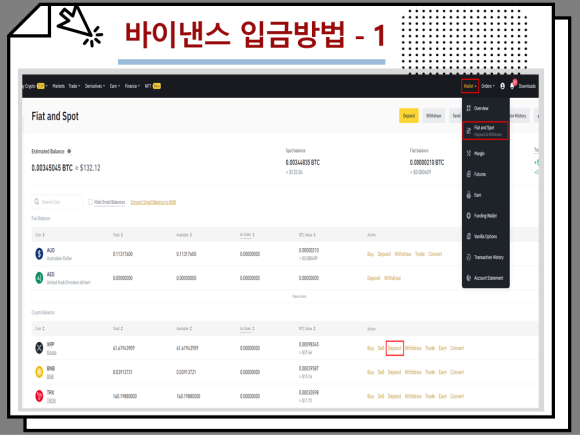580x435 pixels.
Task: Click the Futures icon in wallet menu
Action: [469, 174]
